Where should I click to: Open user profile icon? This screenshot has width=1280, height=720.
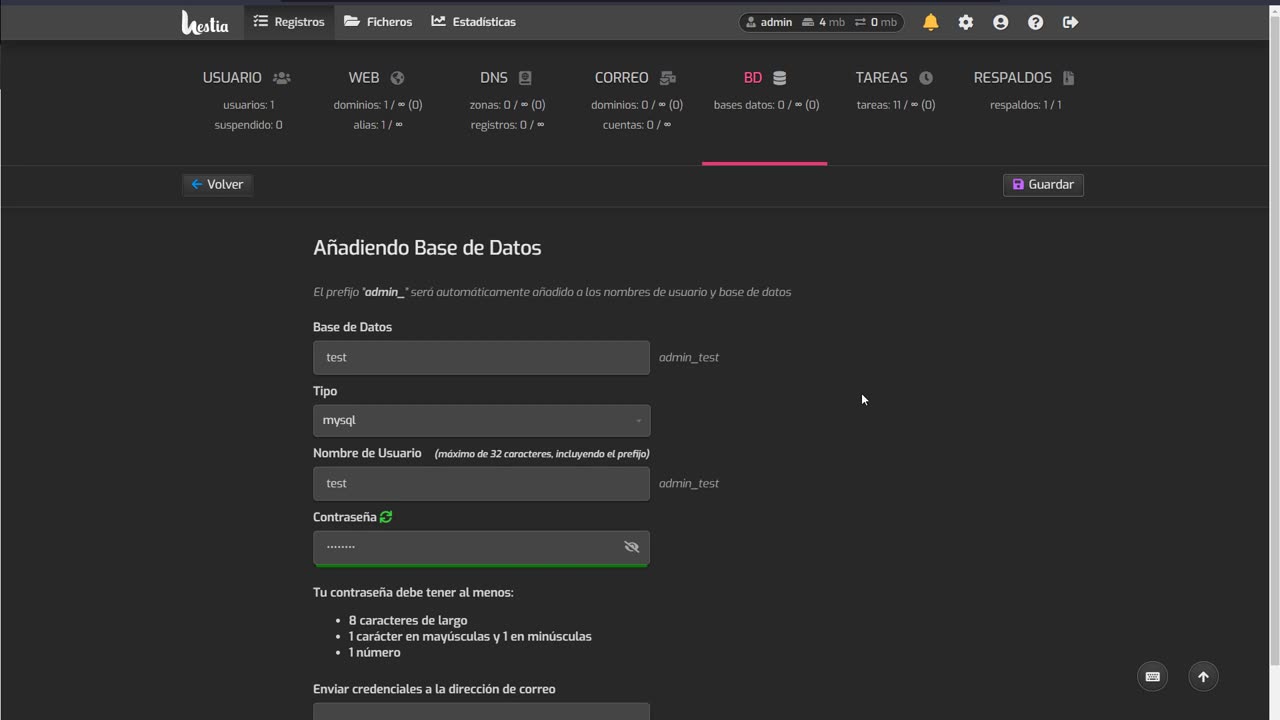point(1001,22)
